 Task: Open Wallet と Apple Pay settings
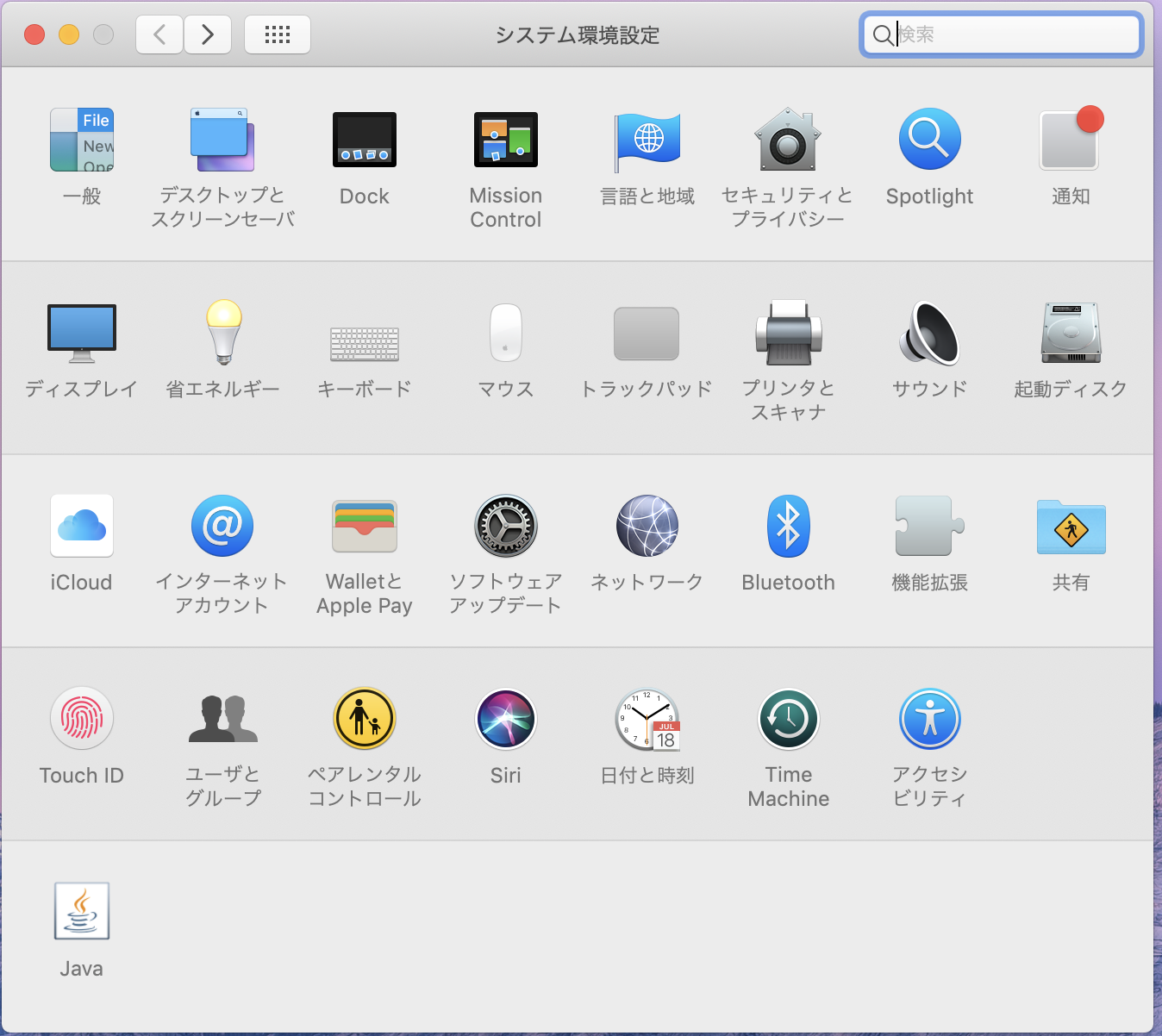(x=364, y=525)
